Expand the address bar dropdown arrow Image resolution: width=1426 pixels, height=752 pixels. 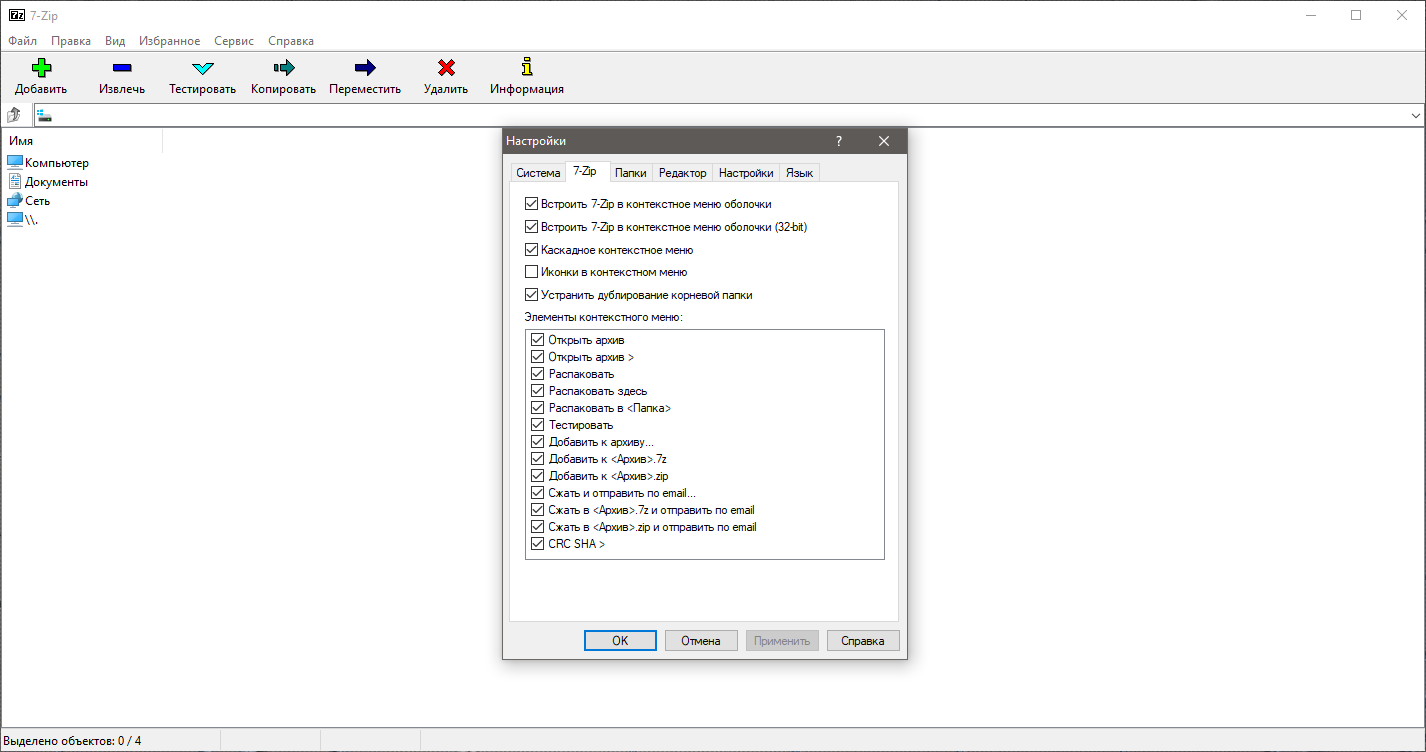pos(1415,115)
